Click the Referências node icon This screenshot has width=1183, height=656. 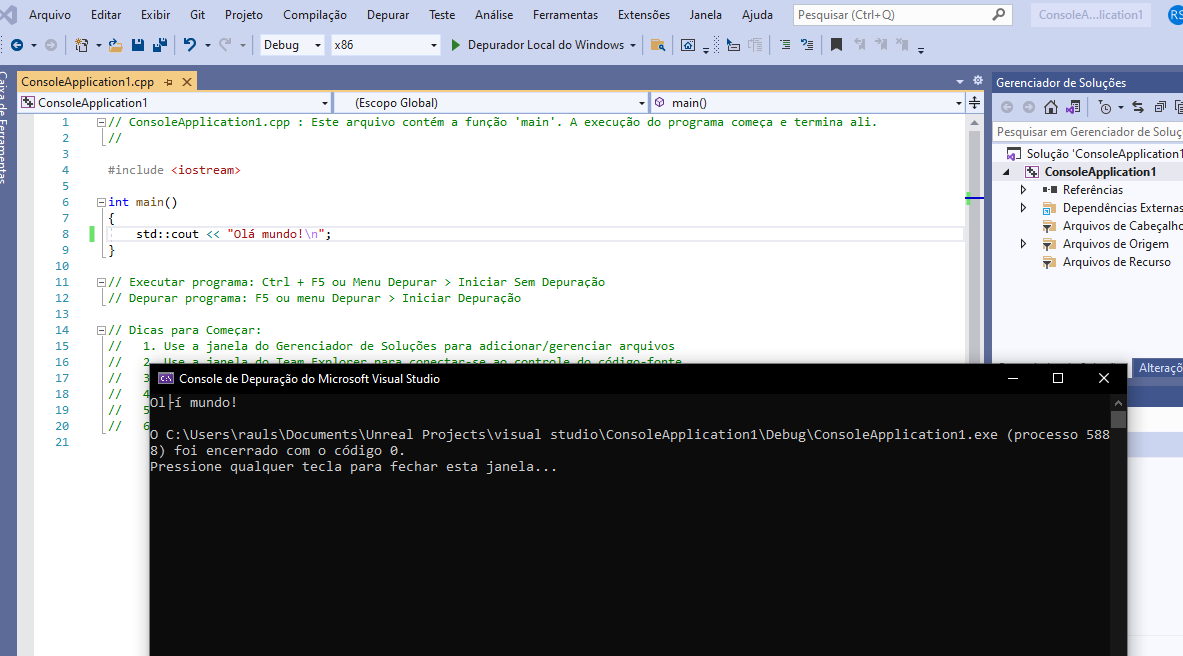[1049, 190]
